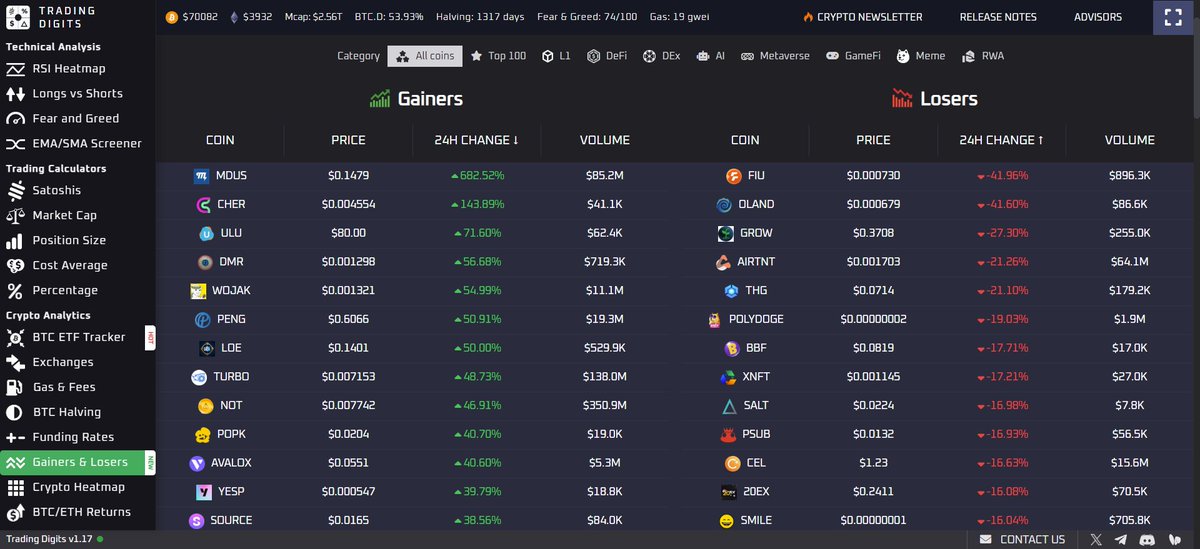Open Percentage calculator

click(x=52, y=290)
